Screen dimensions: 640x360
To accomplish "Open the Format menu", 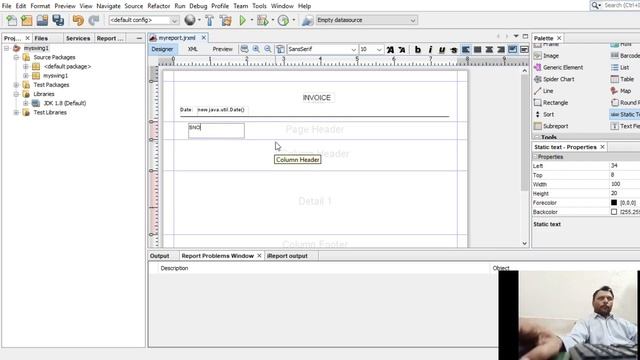I will pos(40,6).
